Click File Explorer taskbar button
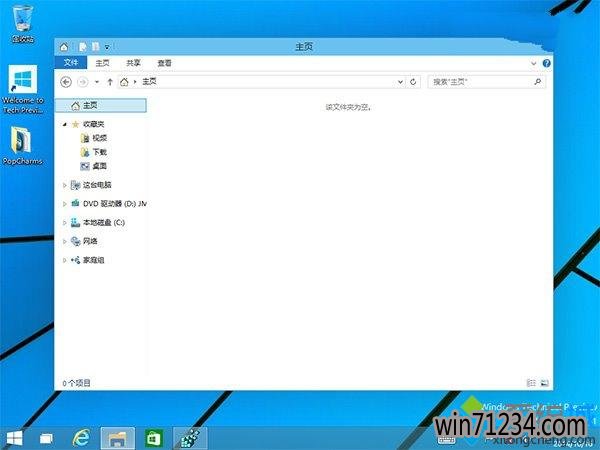 118,439
